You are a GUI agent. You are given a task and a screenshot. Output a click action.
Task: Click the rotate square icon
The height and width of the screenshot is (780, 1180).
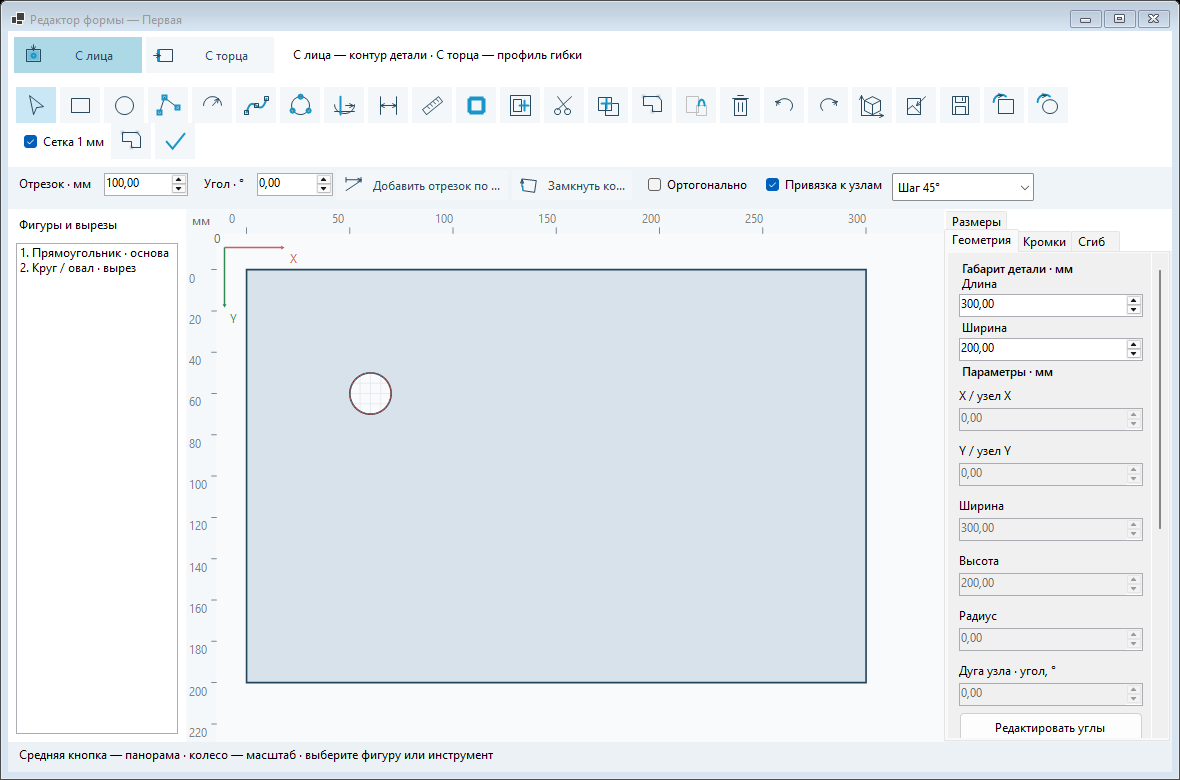1004,105
